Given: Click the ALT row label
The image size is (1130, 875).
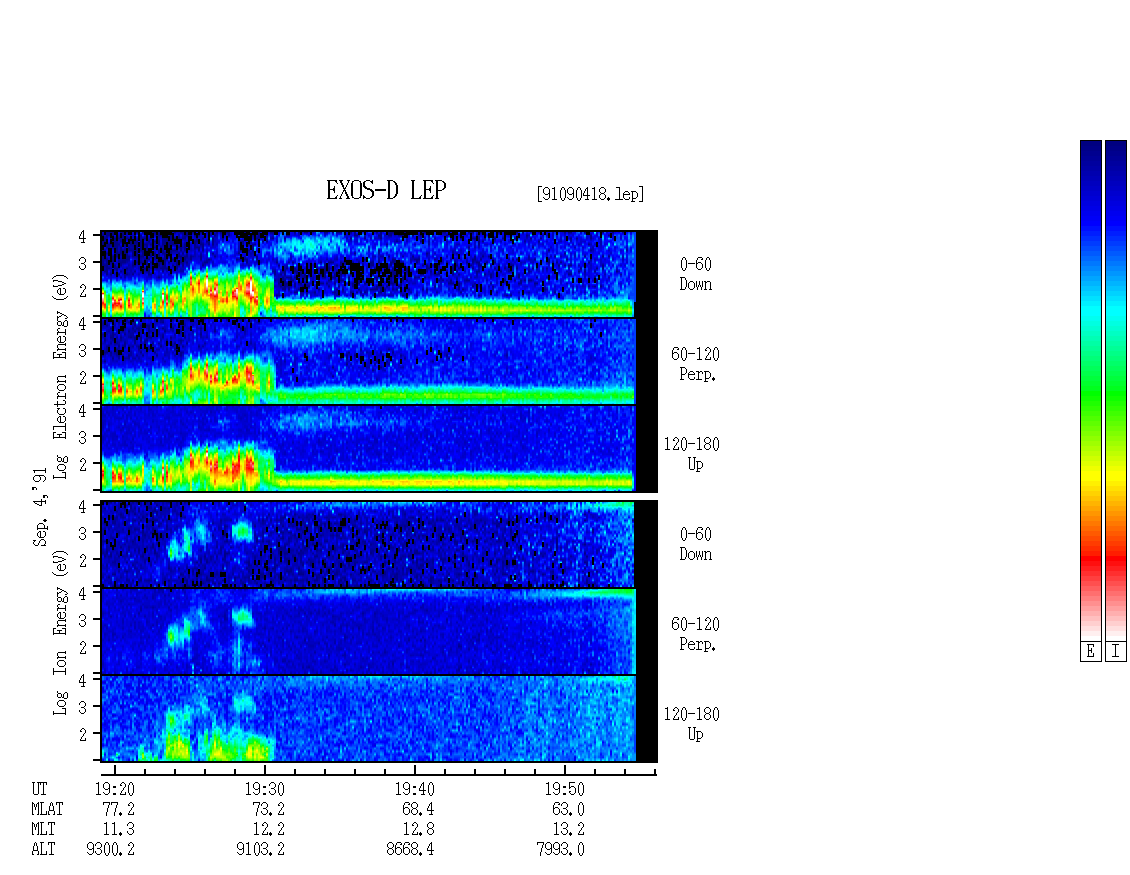Looking at the screenshot, I should 43,850.
